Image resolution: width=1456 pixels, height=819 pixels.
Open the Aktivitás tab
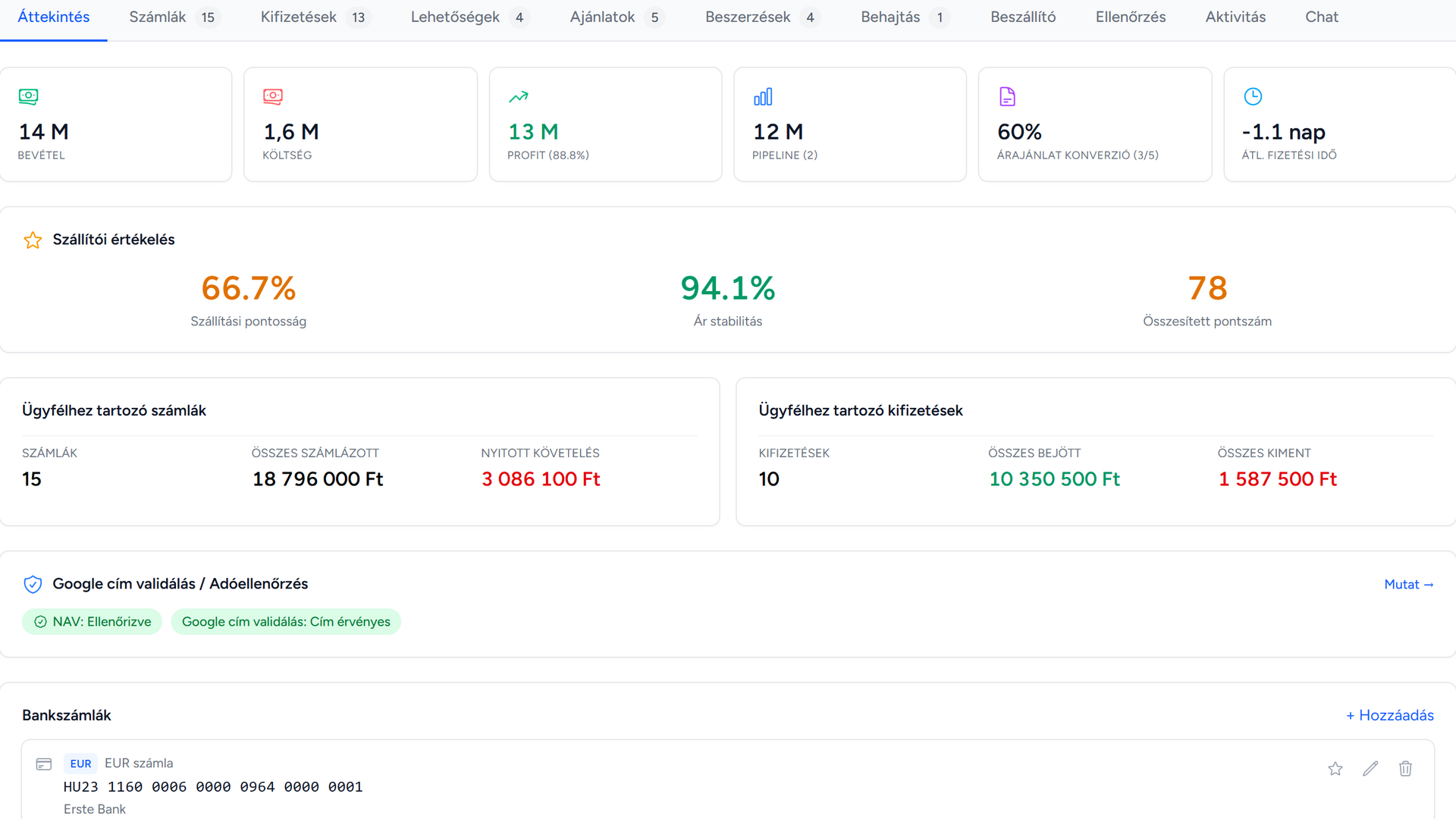(x=1235, y=17)
